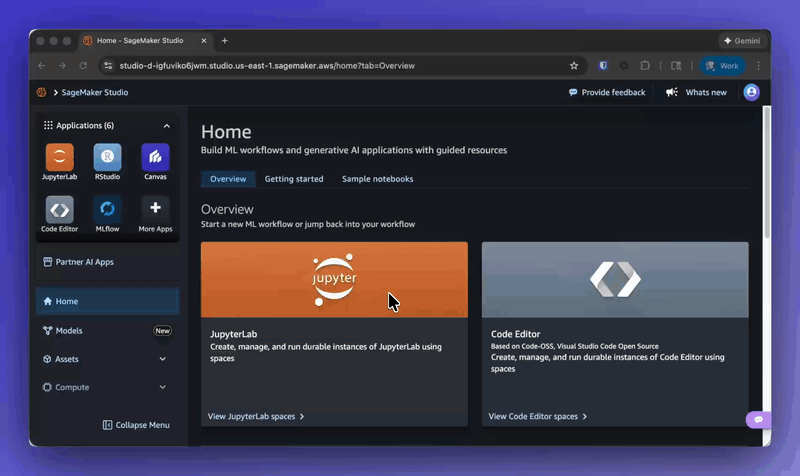
Task: Go back in browser history
Action: coord(41,66)
